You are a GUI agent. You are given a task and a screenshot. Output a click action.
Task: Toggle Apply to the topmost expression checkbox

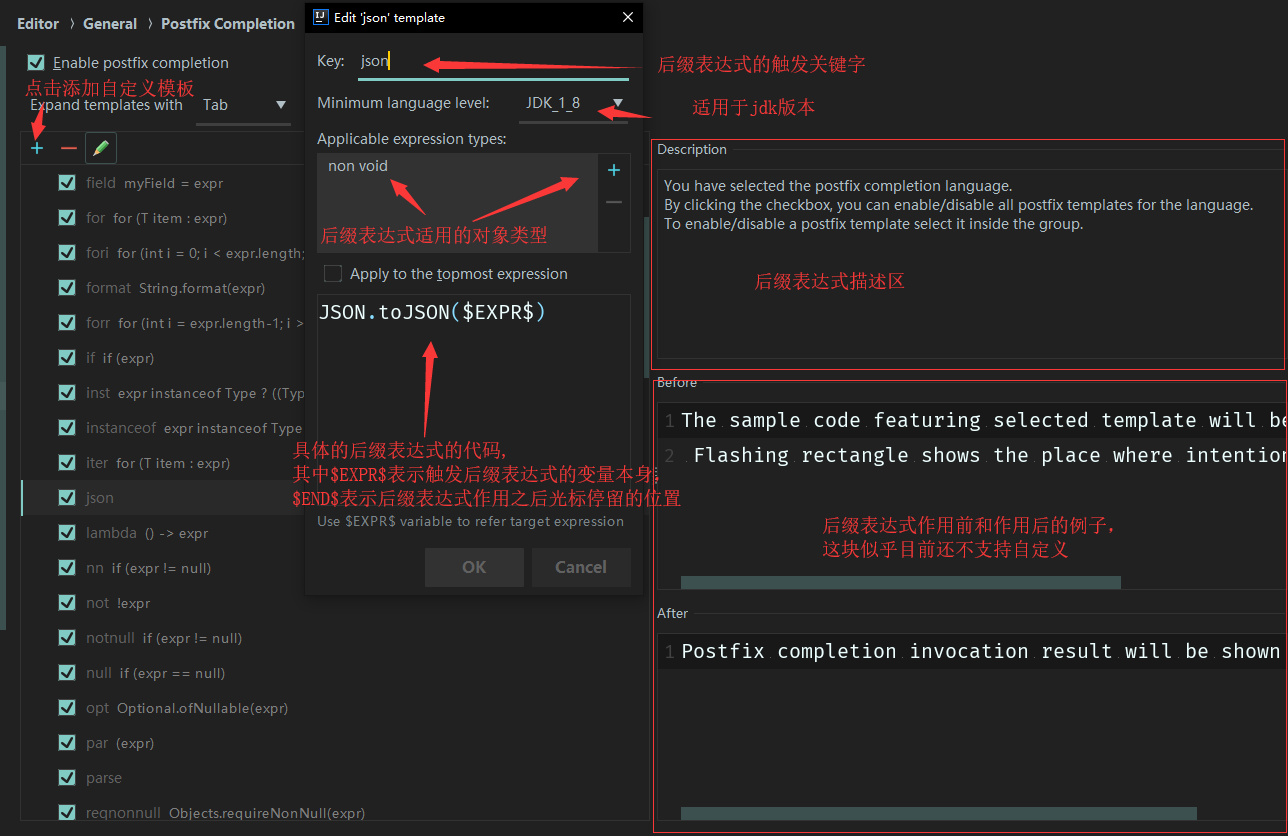[333, 273]
